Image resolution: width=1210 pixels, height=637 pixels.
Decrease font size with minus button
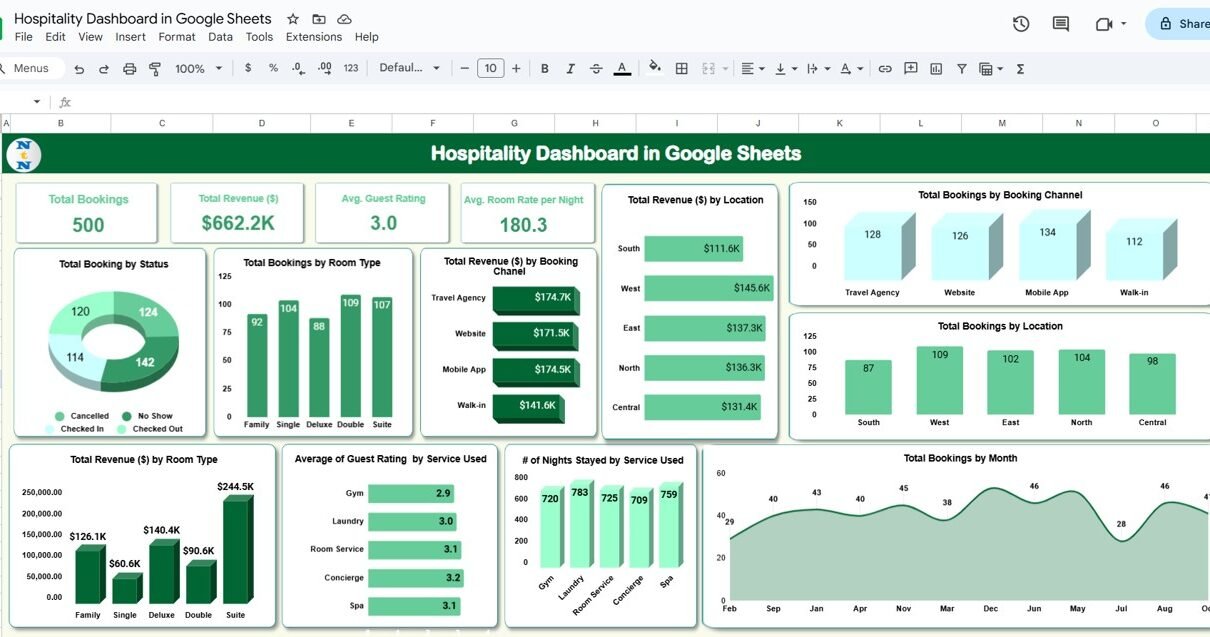(x=464, y=69)
